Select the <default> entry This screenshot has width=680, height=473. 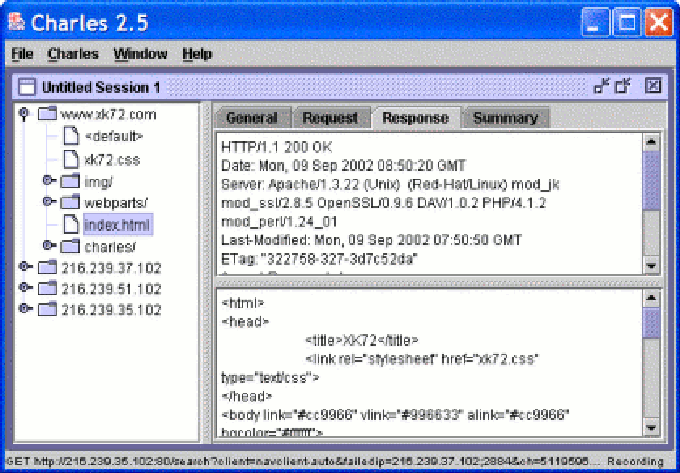click(114, 137)
